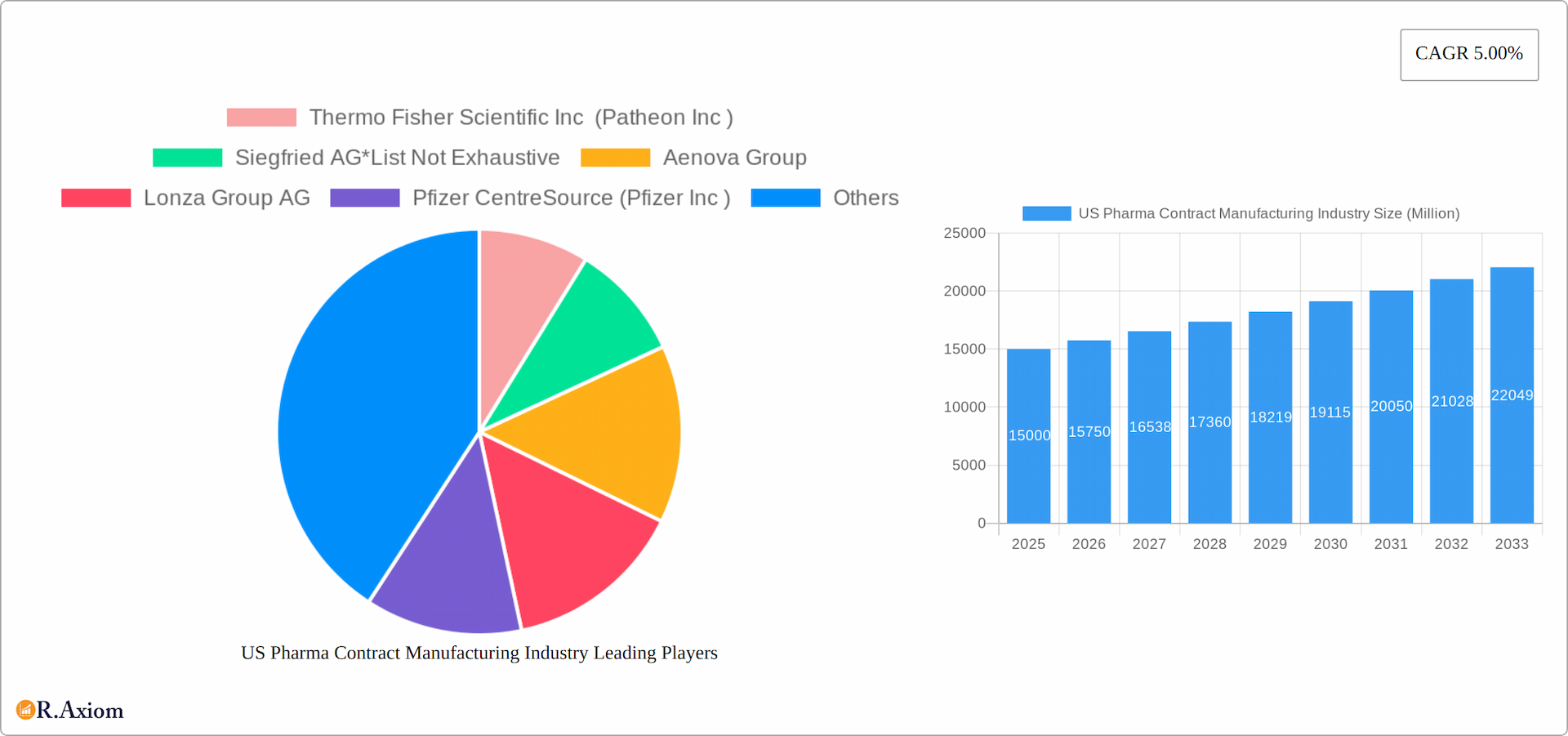This screenshot has width=1568, height=736.
Task: Select the Thermo Fisher Scientific legend label
Action: [x=521, y=117]
